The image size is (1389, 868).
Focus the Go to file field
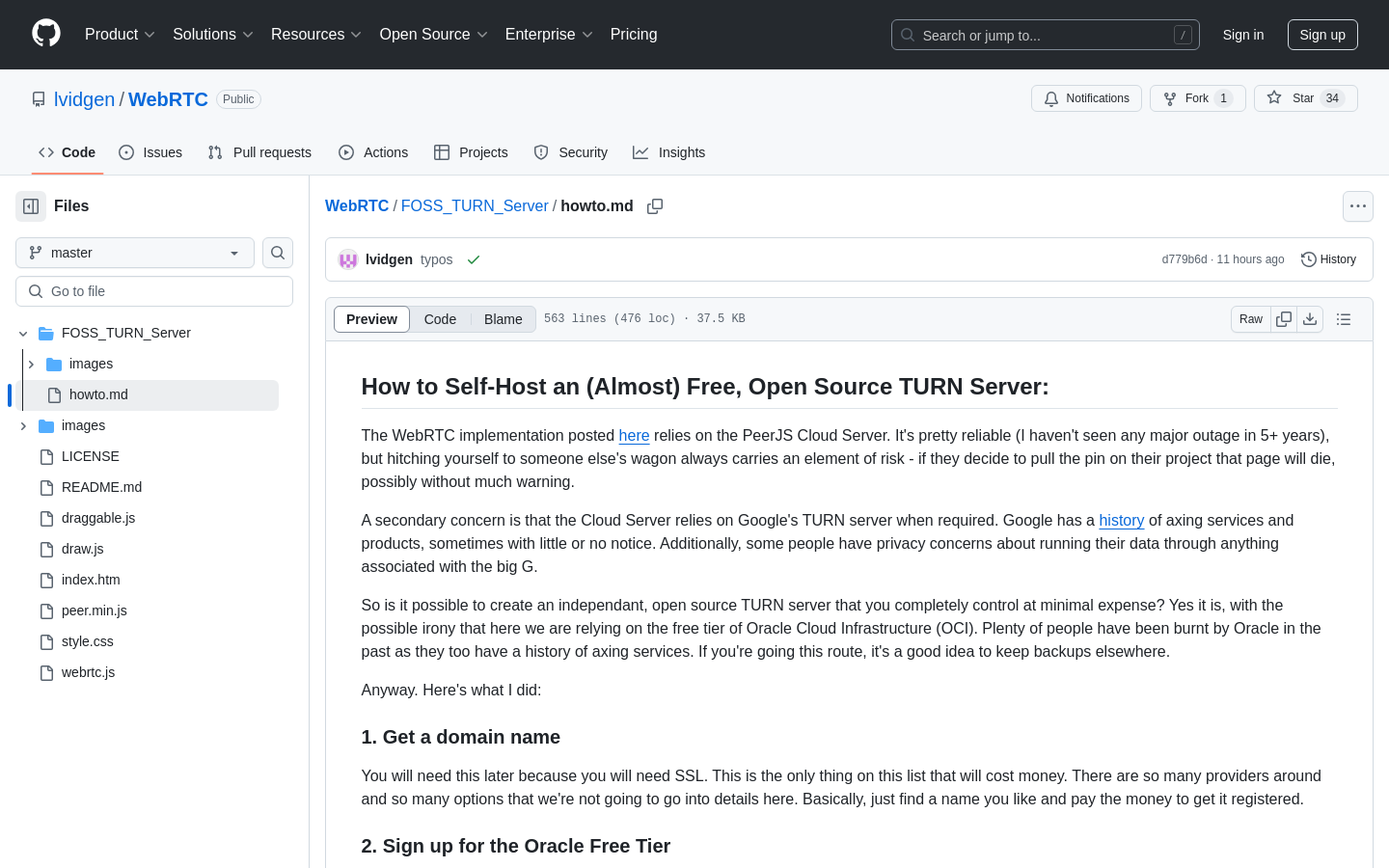coord(154,291)
